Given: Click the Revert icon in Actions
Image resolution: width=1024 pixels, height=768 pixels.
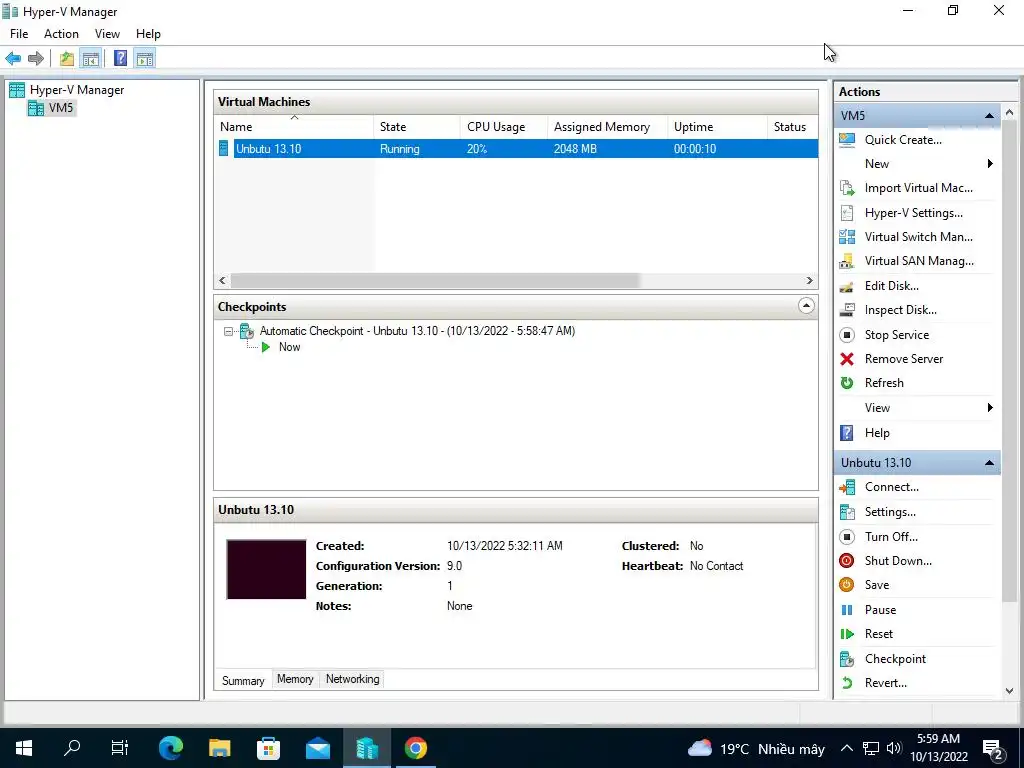Looking at the screenshot, I should point(847,683).
